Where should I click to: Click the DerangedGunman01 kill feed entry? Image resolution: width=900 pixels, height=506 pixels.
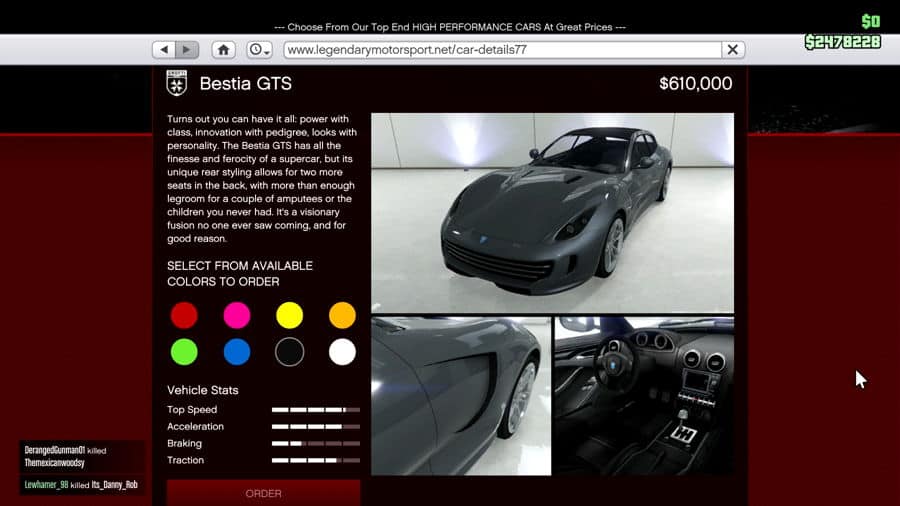pyautogui.click(x=82, y=457)
